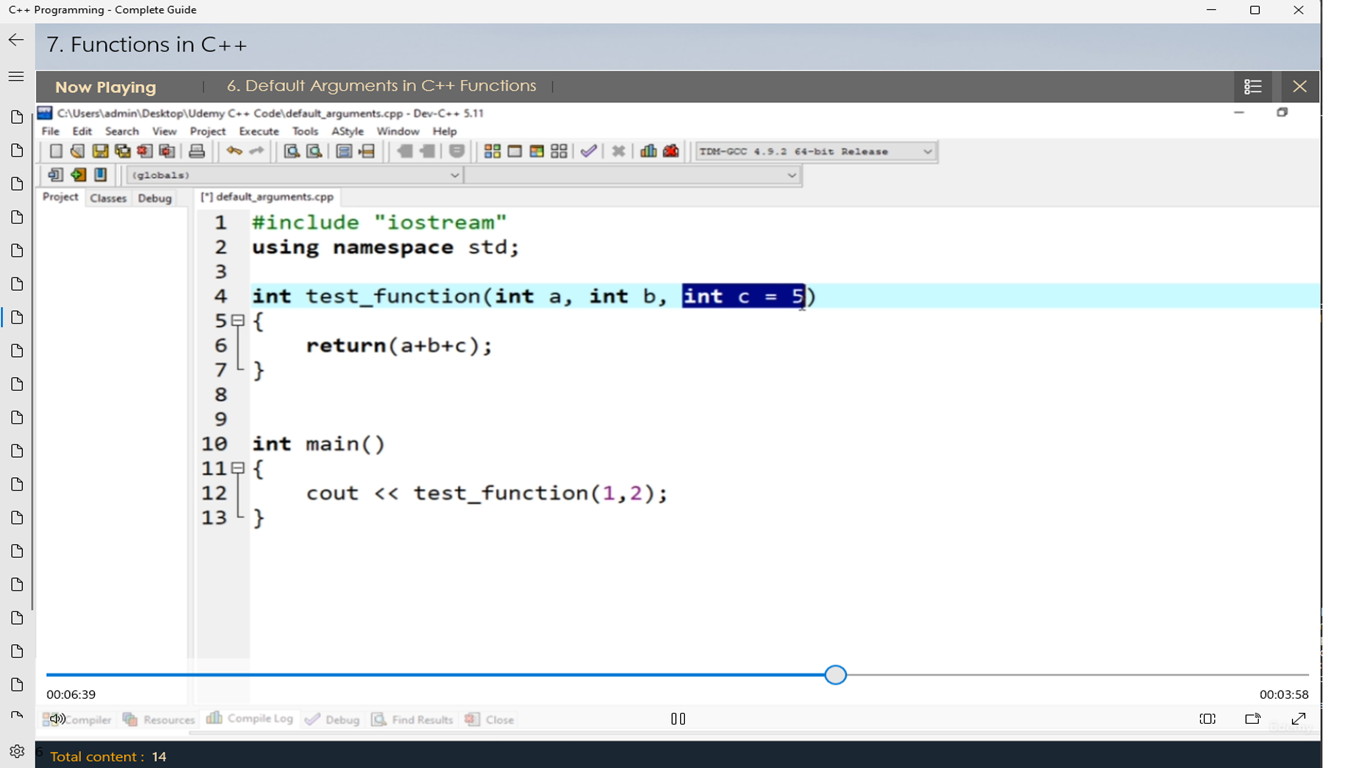Image resolution: width=1366 pixels, height=768 pixels.
Task: Select the Rebuild All toolbar icon
Action: tap(560, 150)
